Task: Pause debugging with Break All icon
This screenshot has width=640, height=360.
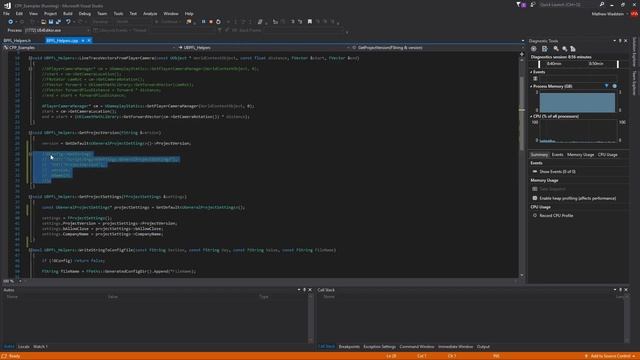Action: (203, 22)
